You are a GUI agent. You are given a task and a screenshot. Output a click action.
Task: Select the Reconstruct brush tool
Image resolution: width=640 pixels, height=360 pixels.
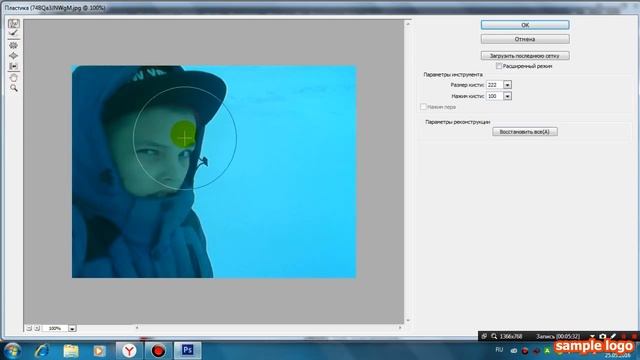(x=13, y=33)
